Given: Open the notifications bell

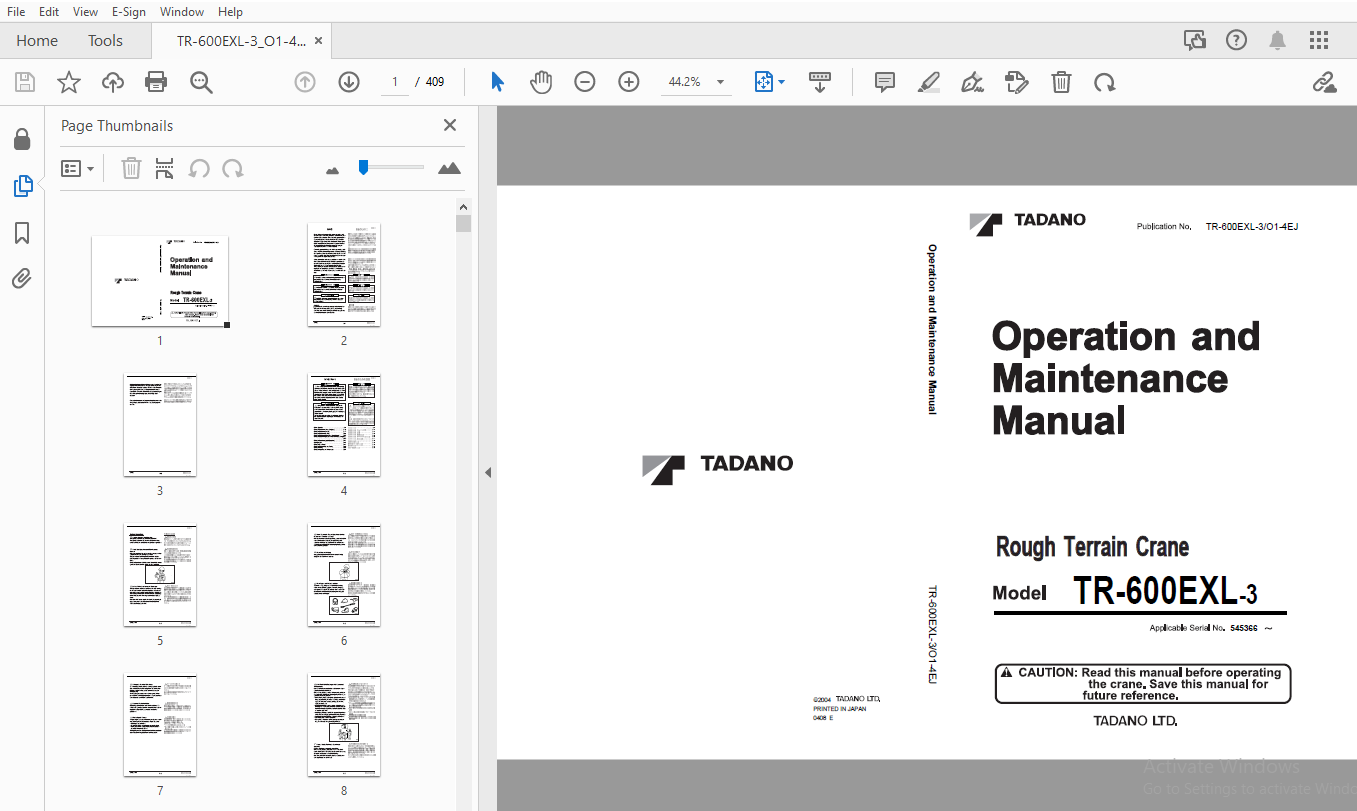Looking at the screenshot, I should click(1278, 40).
